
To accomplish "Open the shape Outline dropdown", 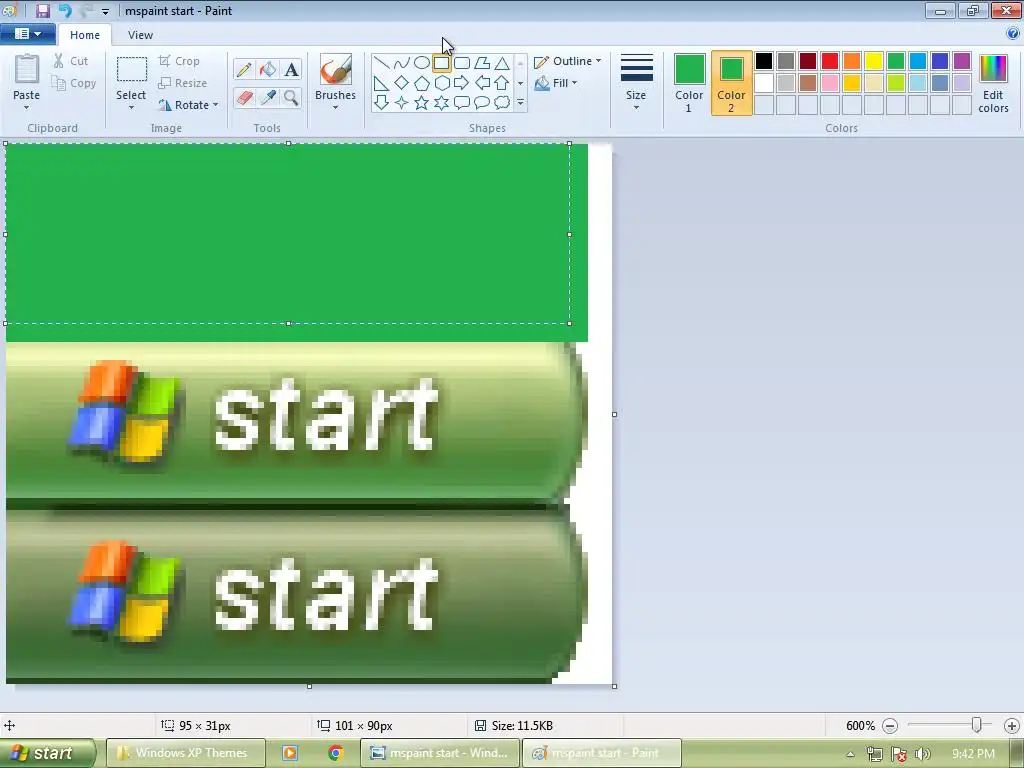I will (x=568, y=61).
